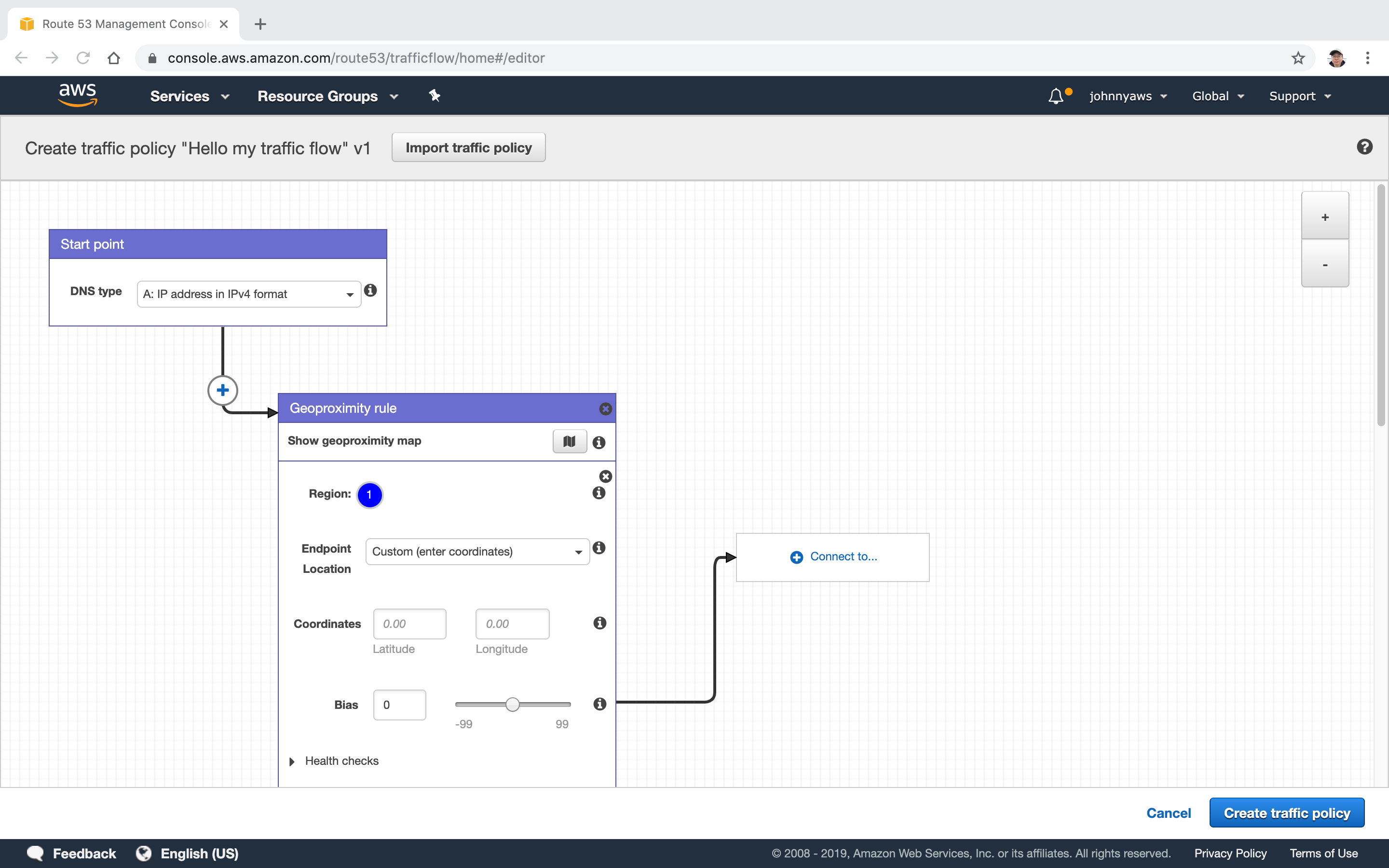Click the help question mark icon
The width and height of the screenshot is (1389, 868).
click(1364, 147)
